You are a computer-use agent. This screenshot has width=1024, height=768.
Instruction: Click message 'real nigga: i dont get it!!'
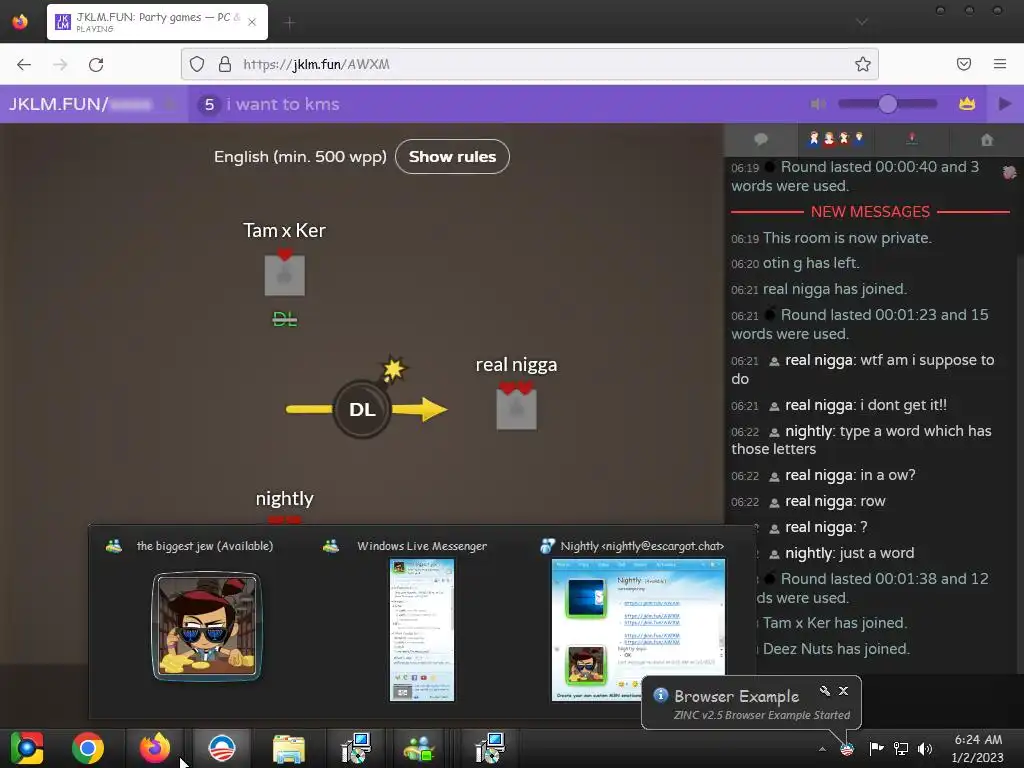click(866, 405)
